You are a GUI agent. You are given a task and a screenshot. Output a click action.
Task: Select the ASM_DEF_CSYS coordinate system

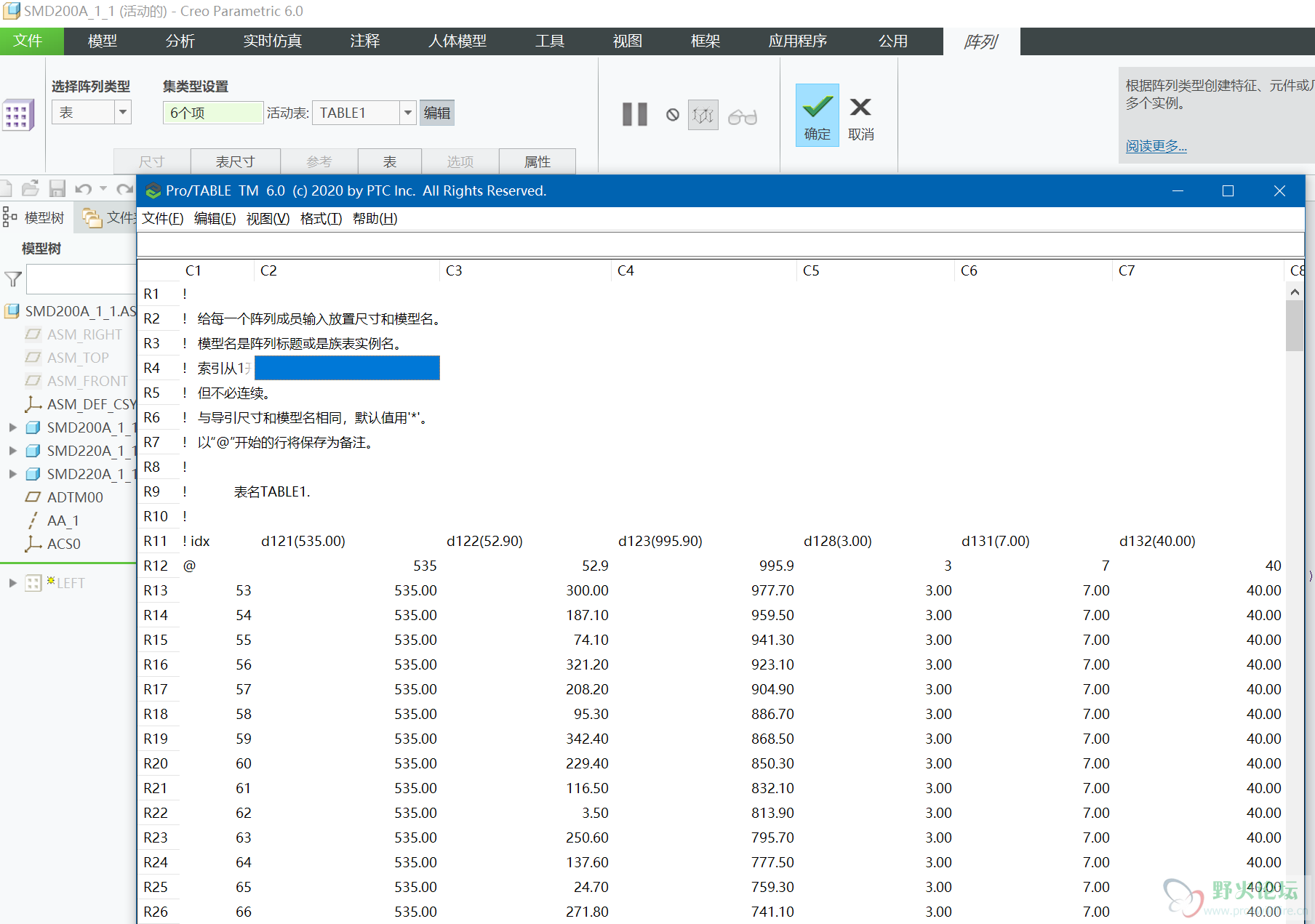pyautogui.click(x=81, y=404)
